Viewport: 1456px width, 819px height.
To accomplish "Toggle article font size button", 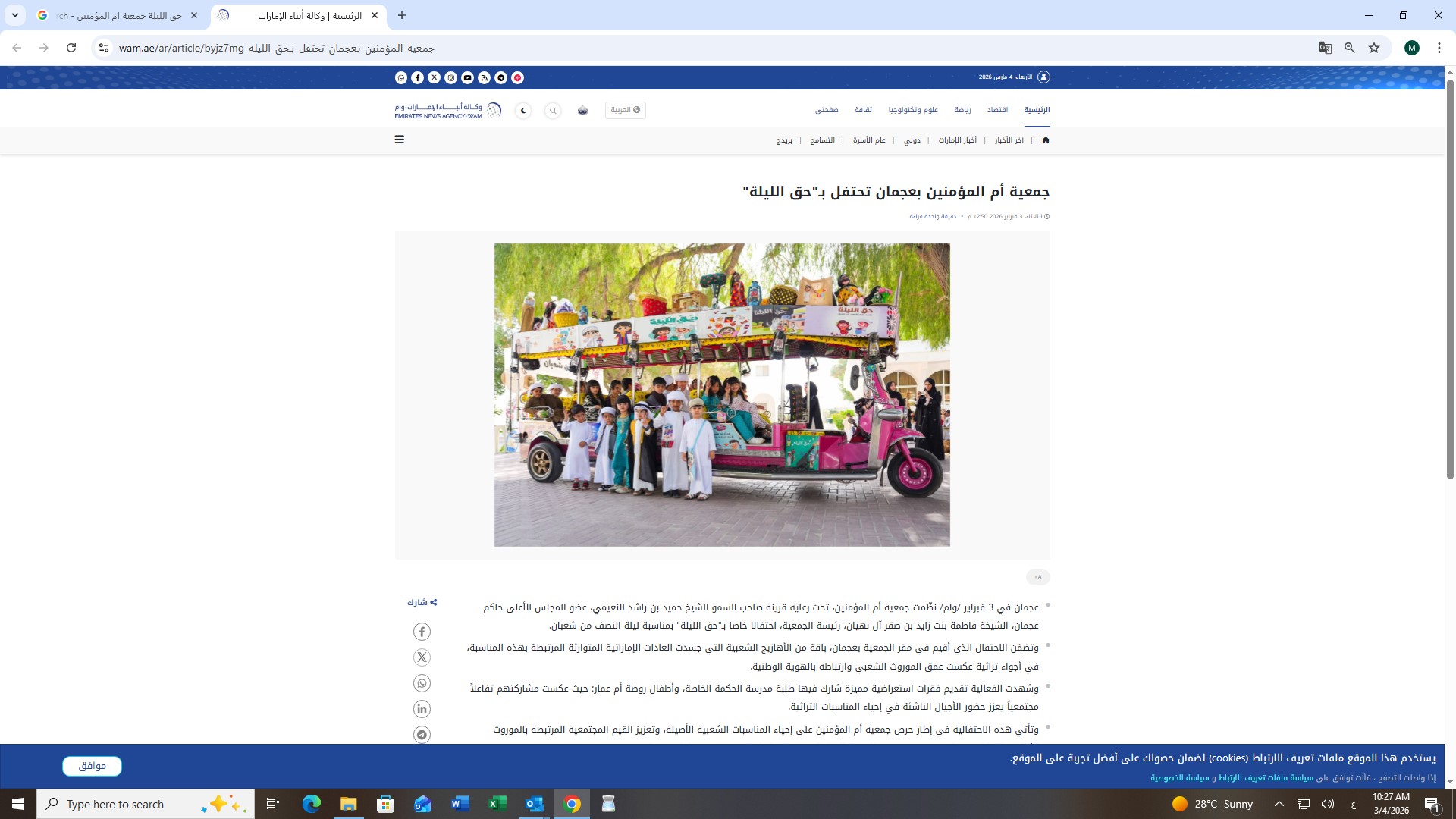I will [1037, 577].
